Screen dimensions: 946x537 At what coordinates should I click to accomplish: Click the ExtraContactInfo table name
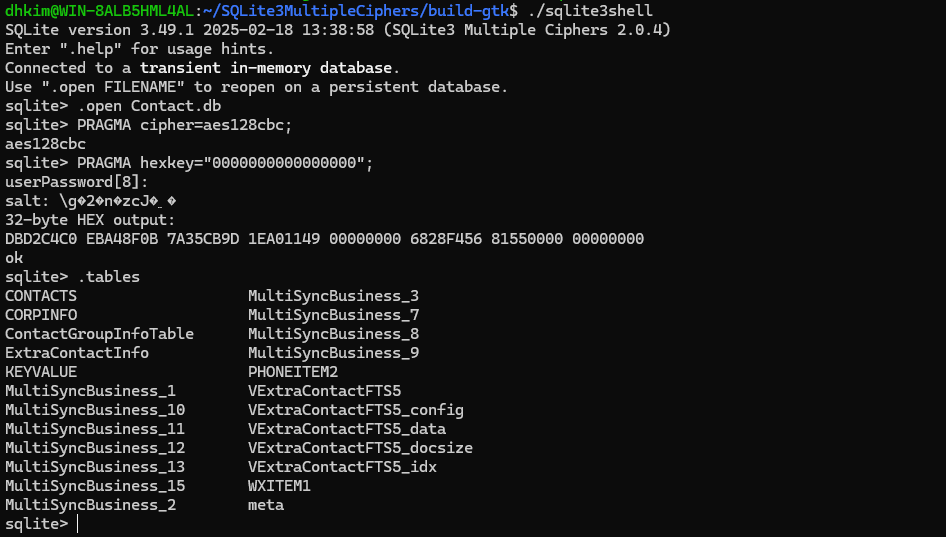pos(77,353)
